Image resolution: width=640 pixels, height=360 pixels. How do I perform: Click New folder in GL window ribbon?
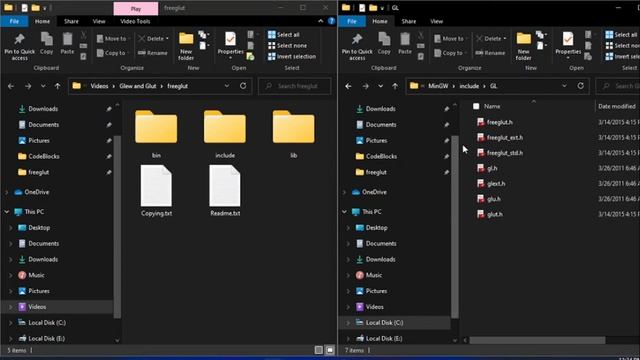coord(524,47)
